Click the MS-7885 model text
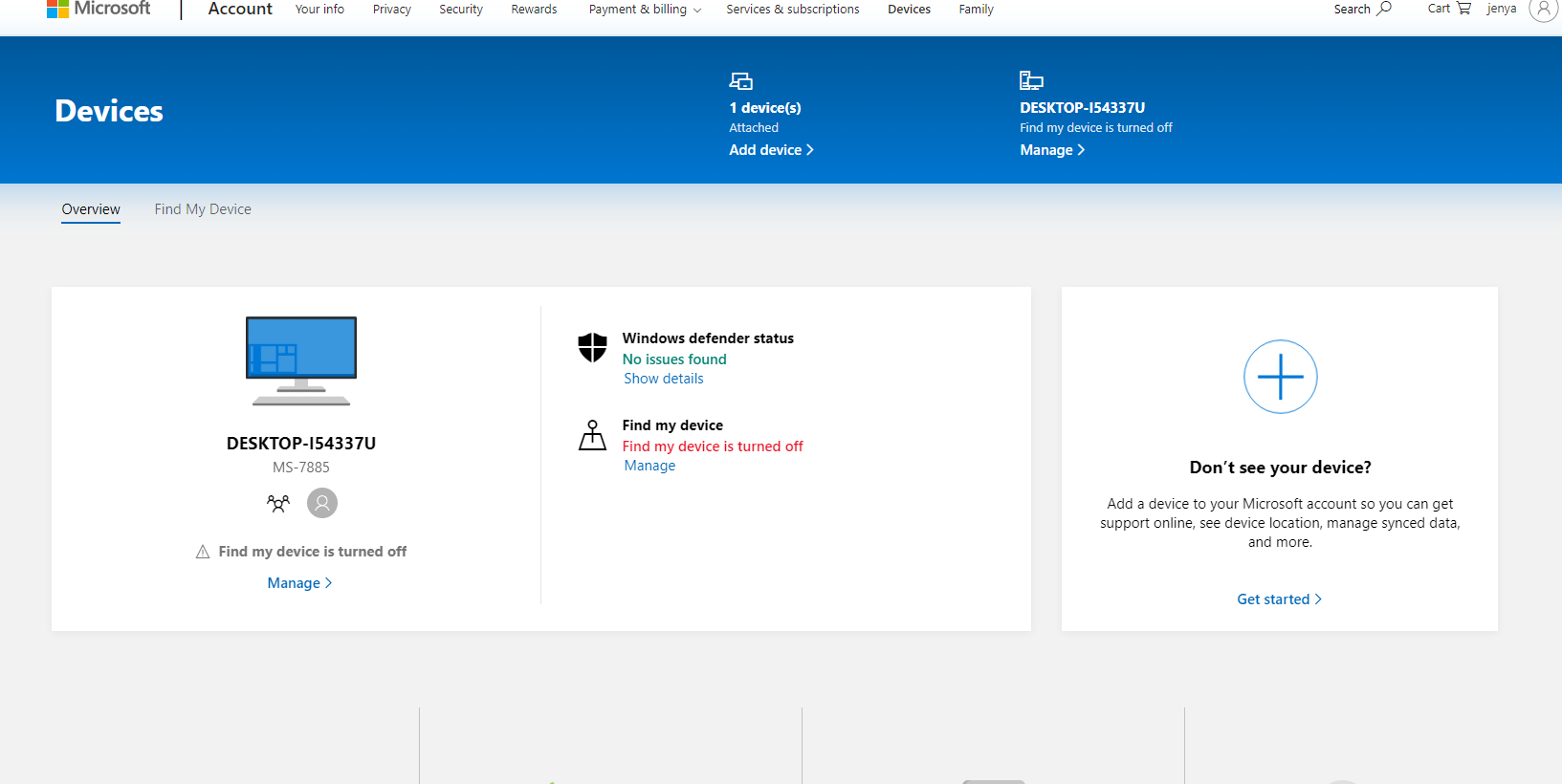 click(301, 468)
